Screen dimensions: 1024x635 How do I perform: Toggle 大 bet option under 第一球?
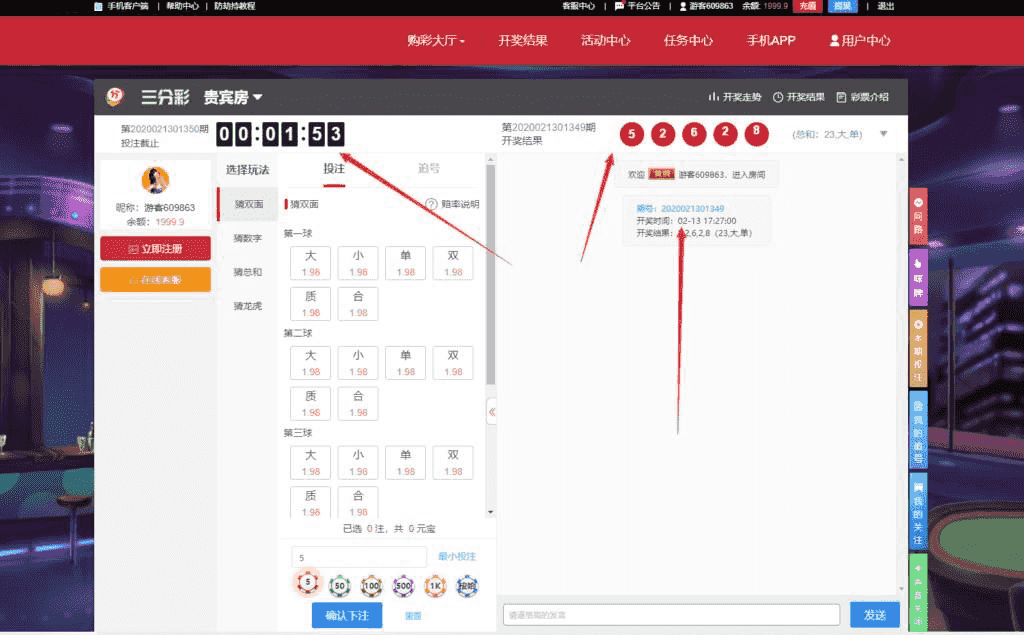pos(310,263)
